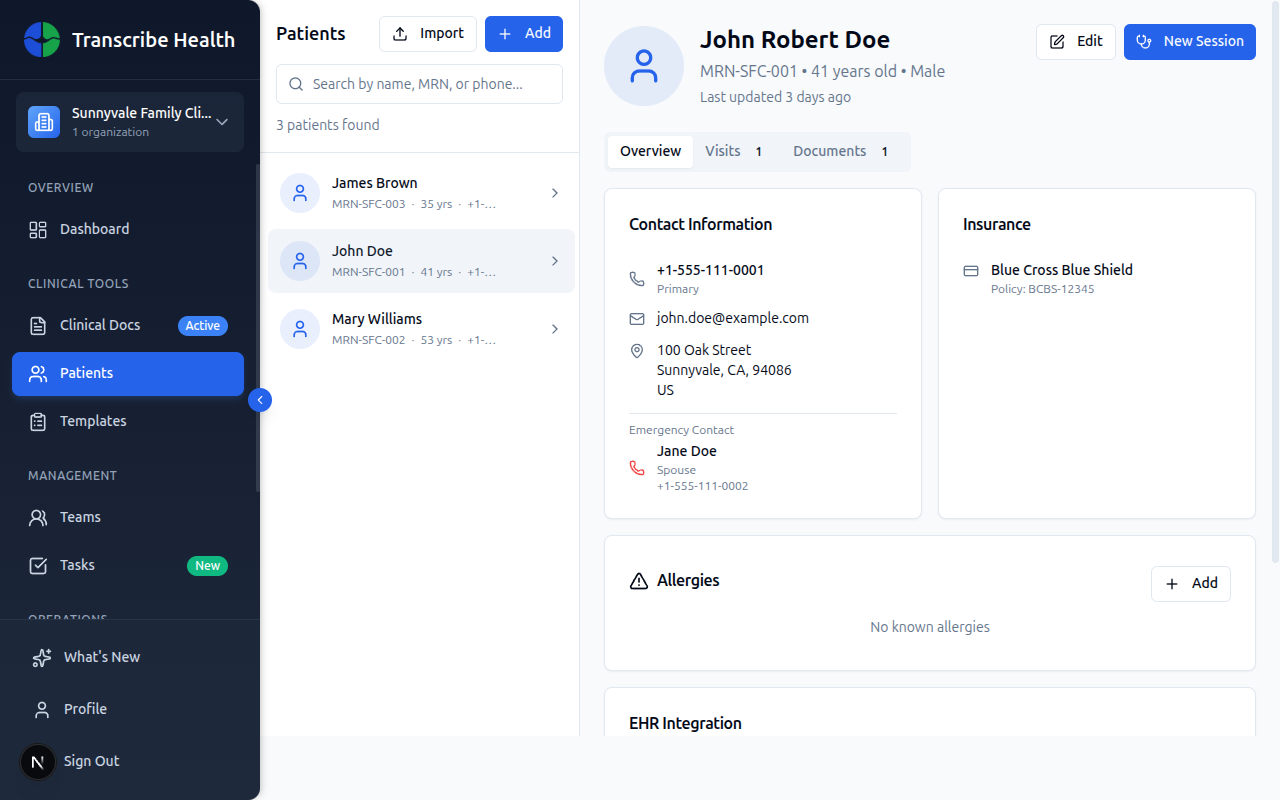Screen dimensions: 1280x800
Task: Open Templates from the sidebar
Action: pyautogui.click(x=90, y=420)
